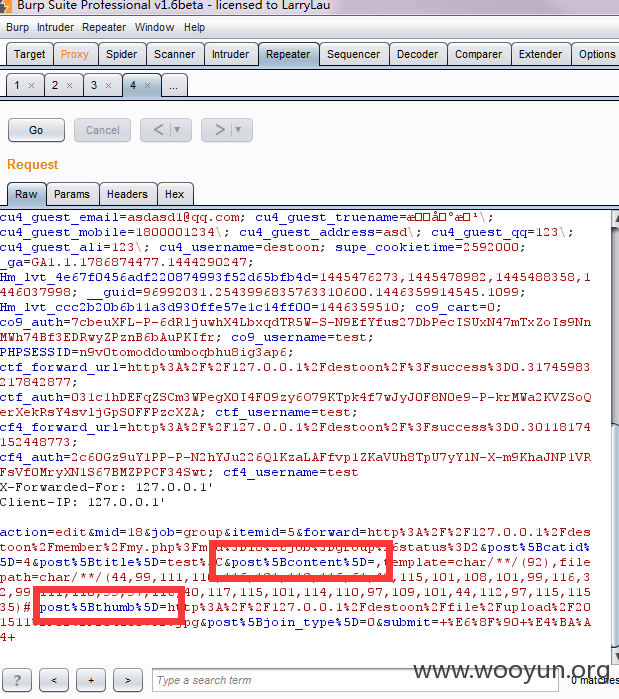Open the Help menu
This screenshot has height=699, width=619.
point(194,28)
